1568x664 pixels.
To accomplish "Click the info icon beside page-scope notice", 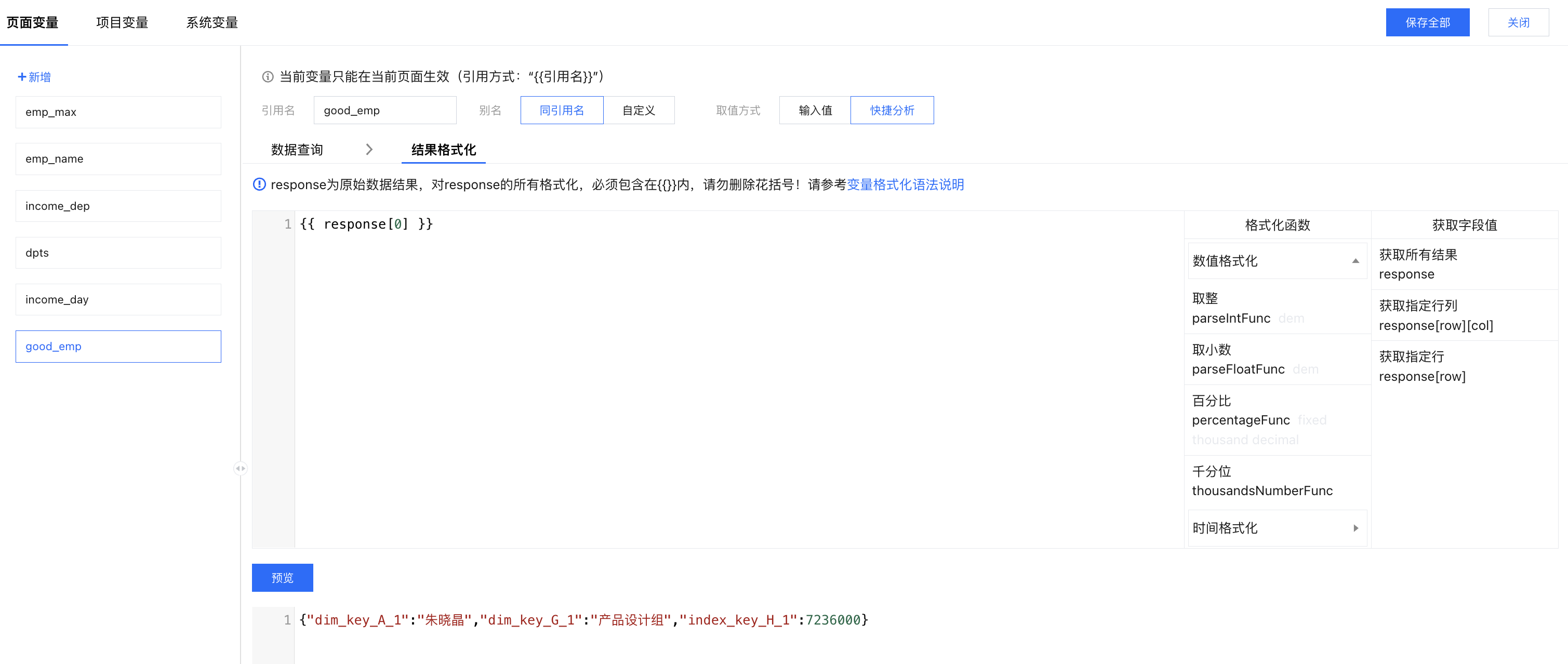I will 267,77.
